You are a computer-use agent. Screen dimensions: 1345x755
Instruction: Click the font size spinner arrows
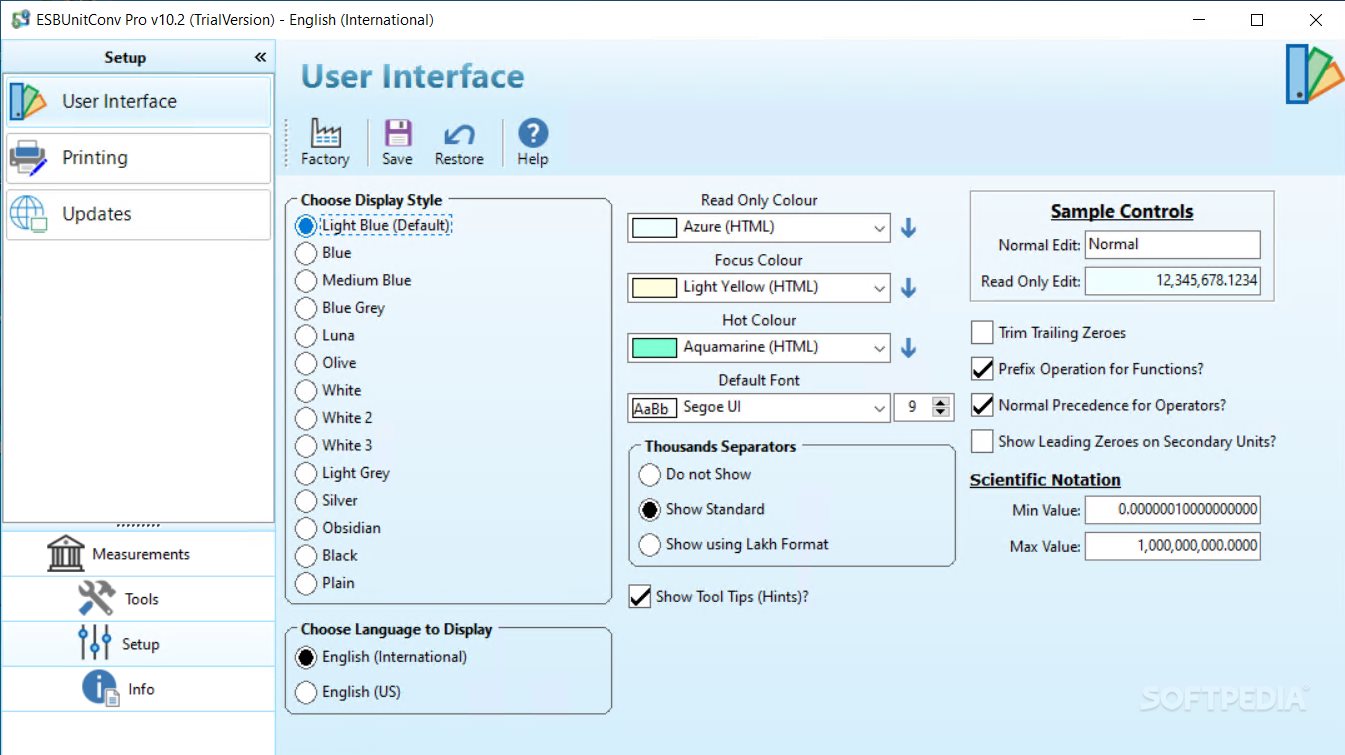pyautogui.click(x=940, y=408)
